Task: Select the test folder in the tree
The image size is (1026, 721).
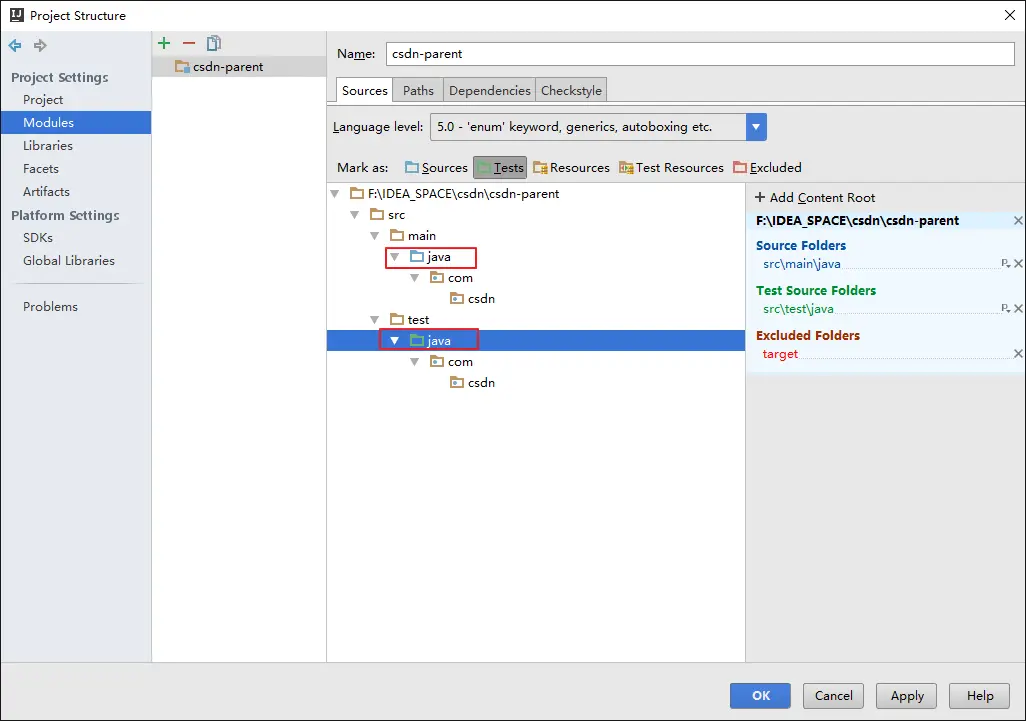Action: 410,320
